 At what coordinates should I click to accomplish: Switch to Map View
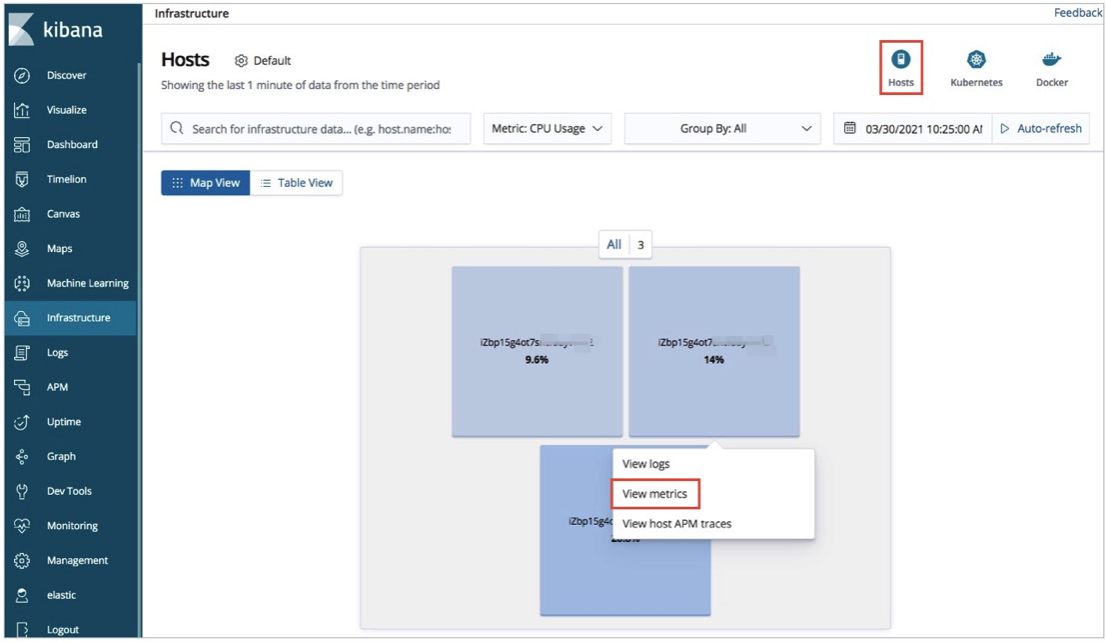pos(205,183)
